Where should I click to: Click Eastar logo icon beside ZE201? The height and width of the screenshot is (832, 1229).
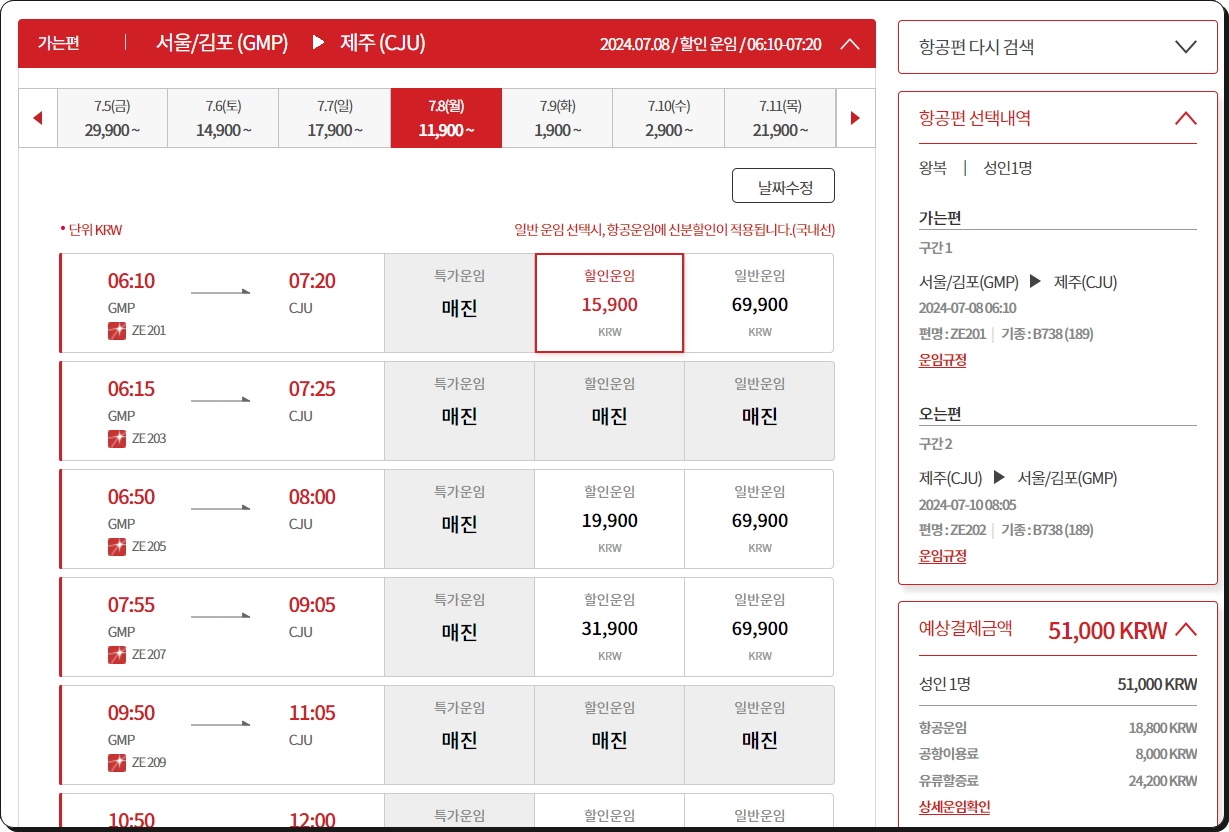[x=117, y=330]
